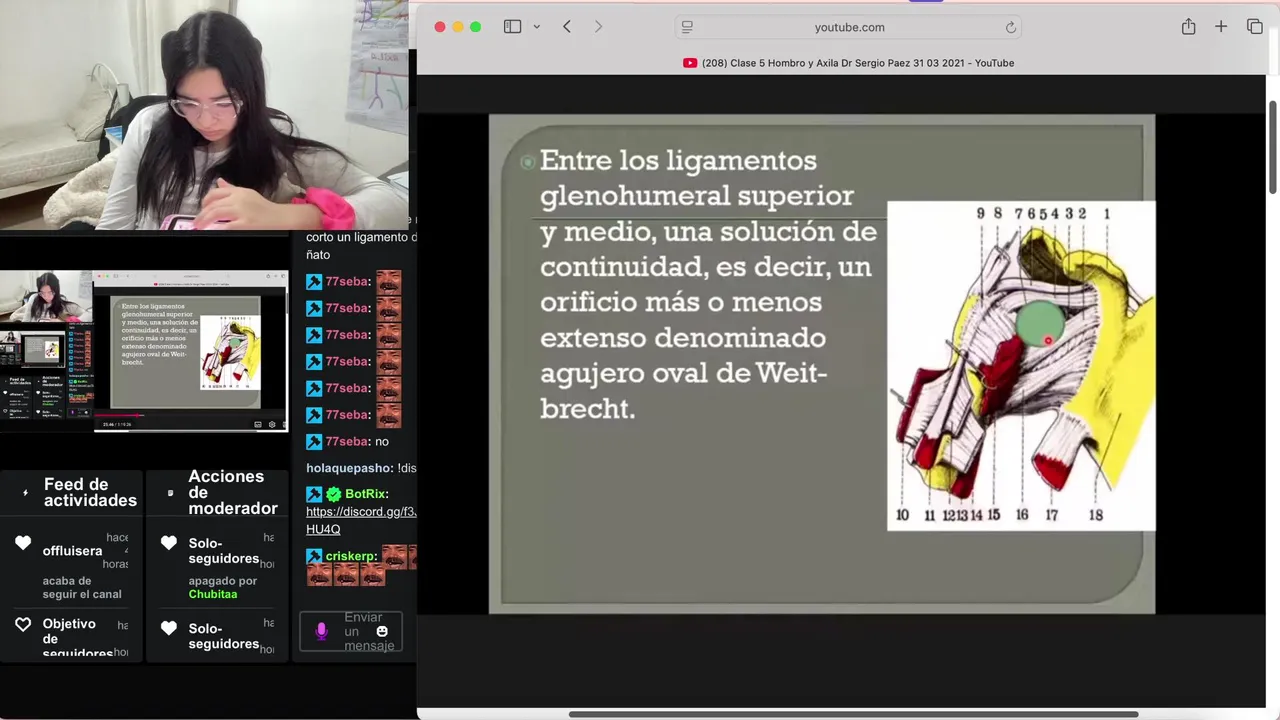
Task: Click the purple microphone icon in chat input
Action: pos(321,631)
